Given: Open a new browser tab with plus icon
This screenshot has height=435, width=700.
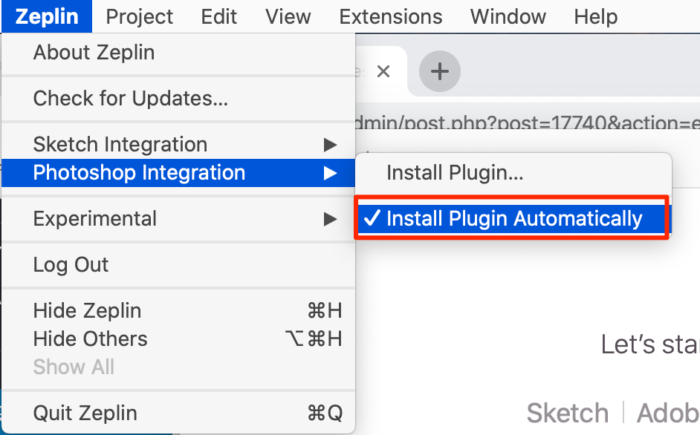Looking at the screenshot, I should tap(439, 71).
